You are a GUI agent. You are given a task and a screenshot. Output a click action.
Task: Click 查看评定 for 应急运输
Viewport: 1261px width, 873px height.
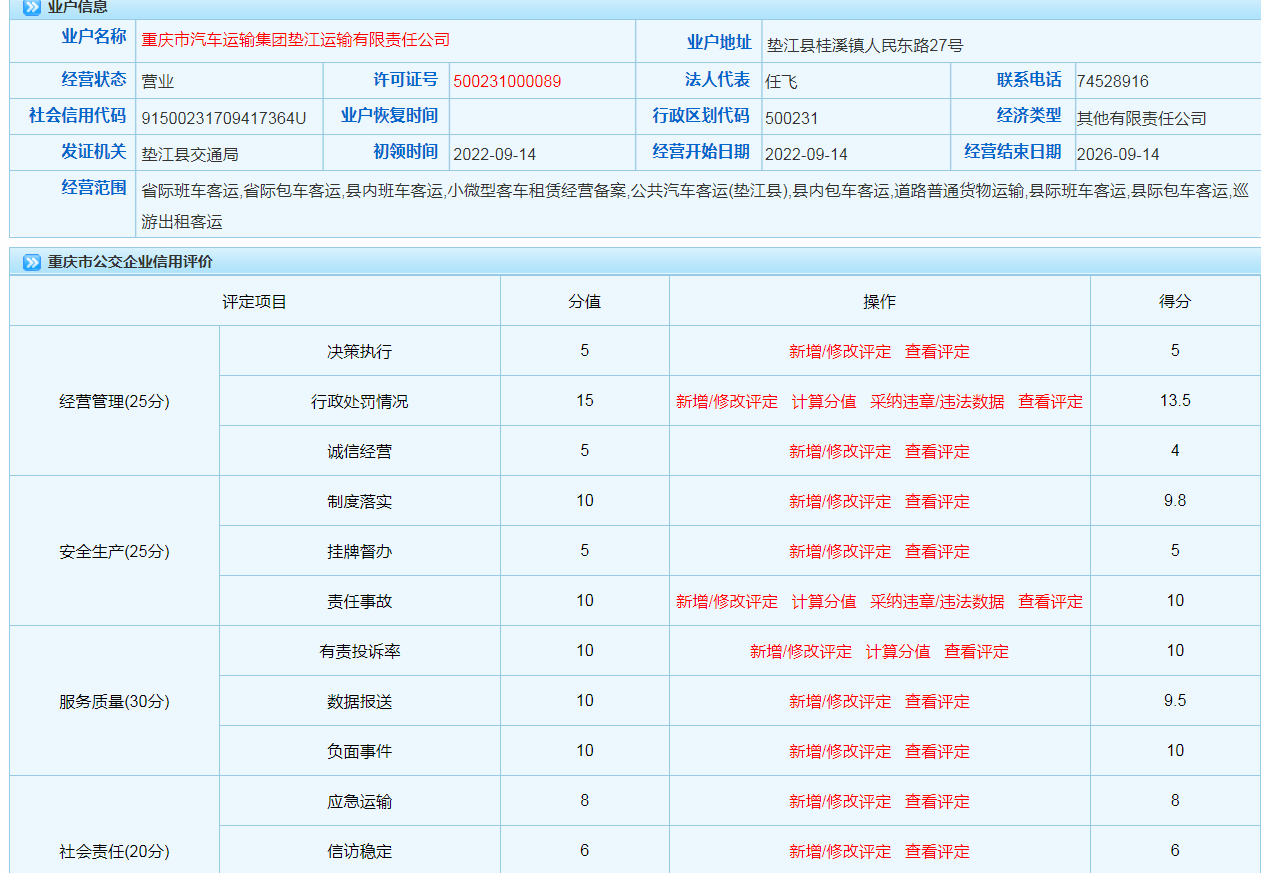click(937, 801)
